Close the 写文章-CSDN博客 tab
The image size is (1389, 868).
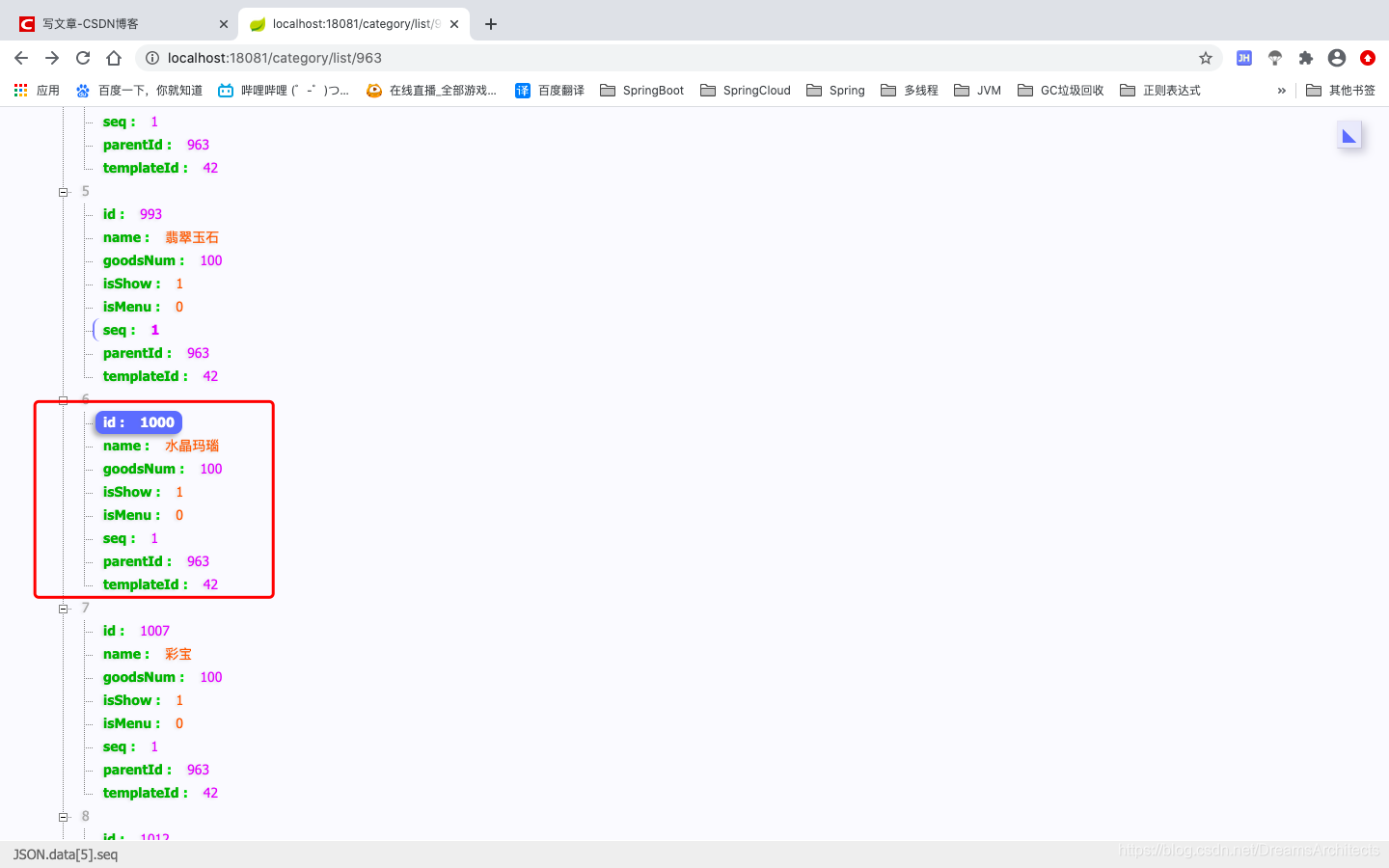[x=224, y=24]
